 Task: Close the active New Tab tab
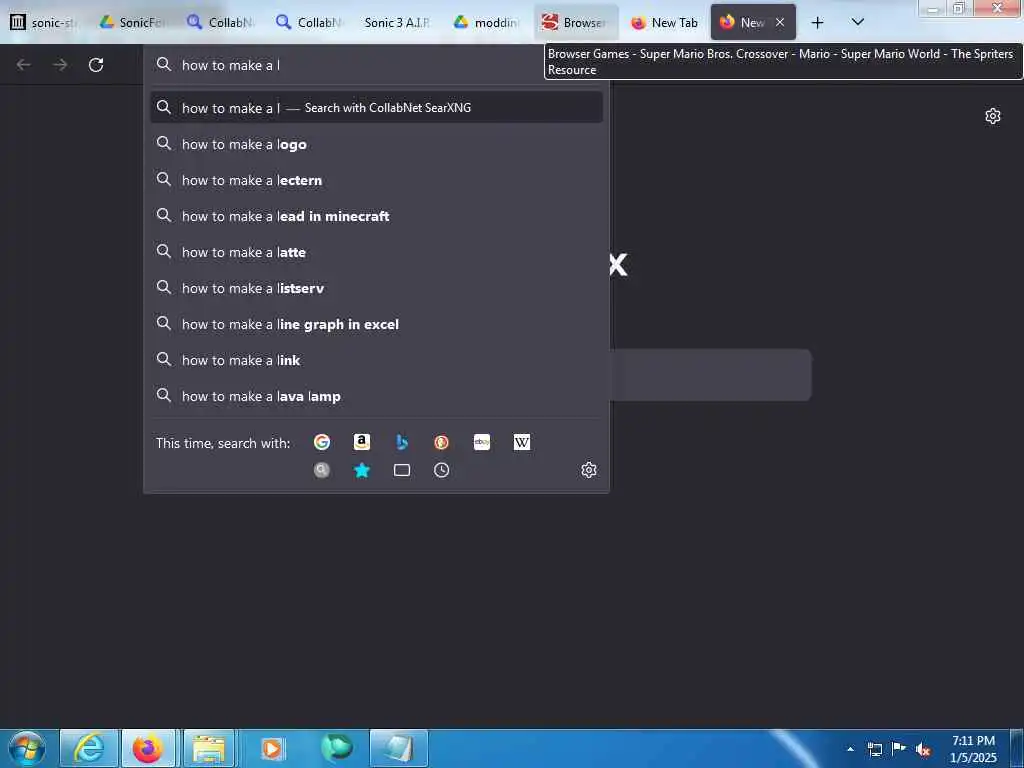click(780, 22)
